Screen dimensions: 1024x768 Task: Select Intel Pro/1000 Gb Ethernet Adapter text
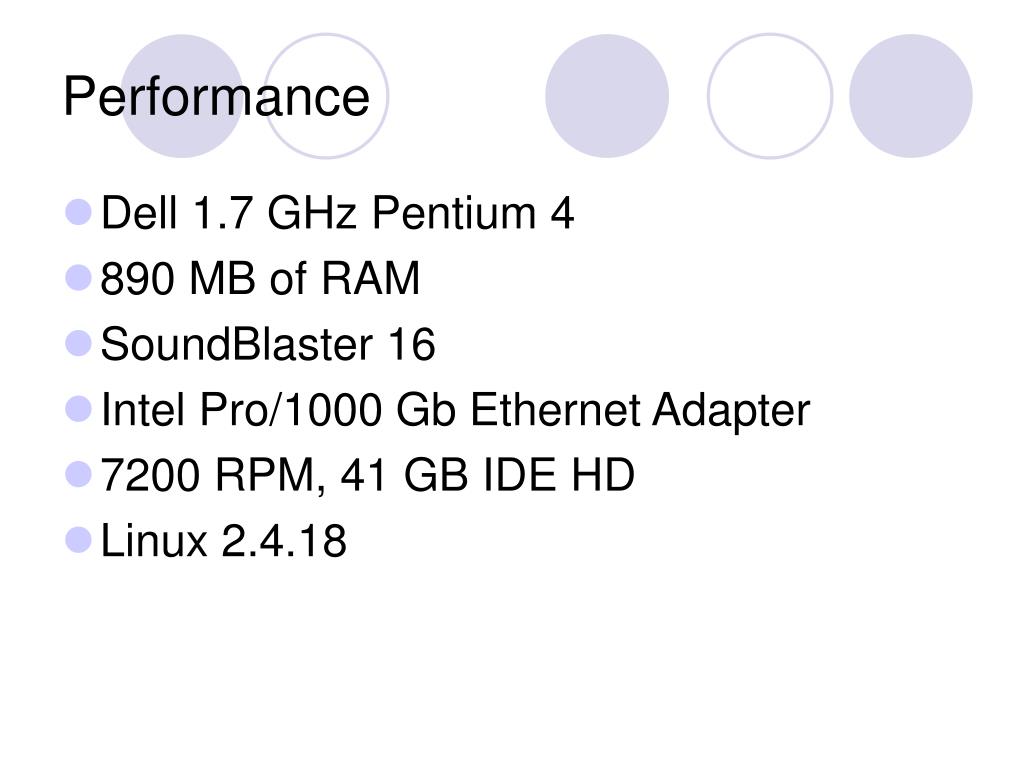coord(455,410)
